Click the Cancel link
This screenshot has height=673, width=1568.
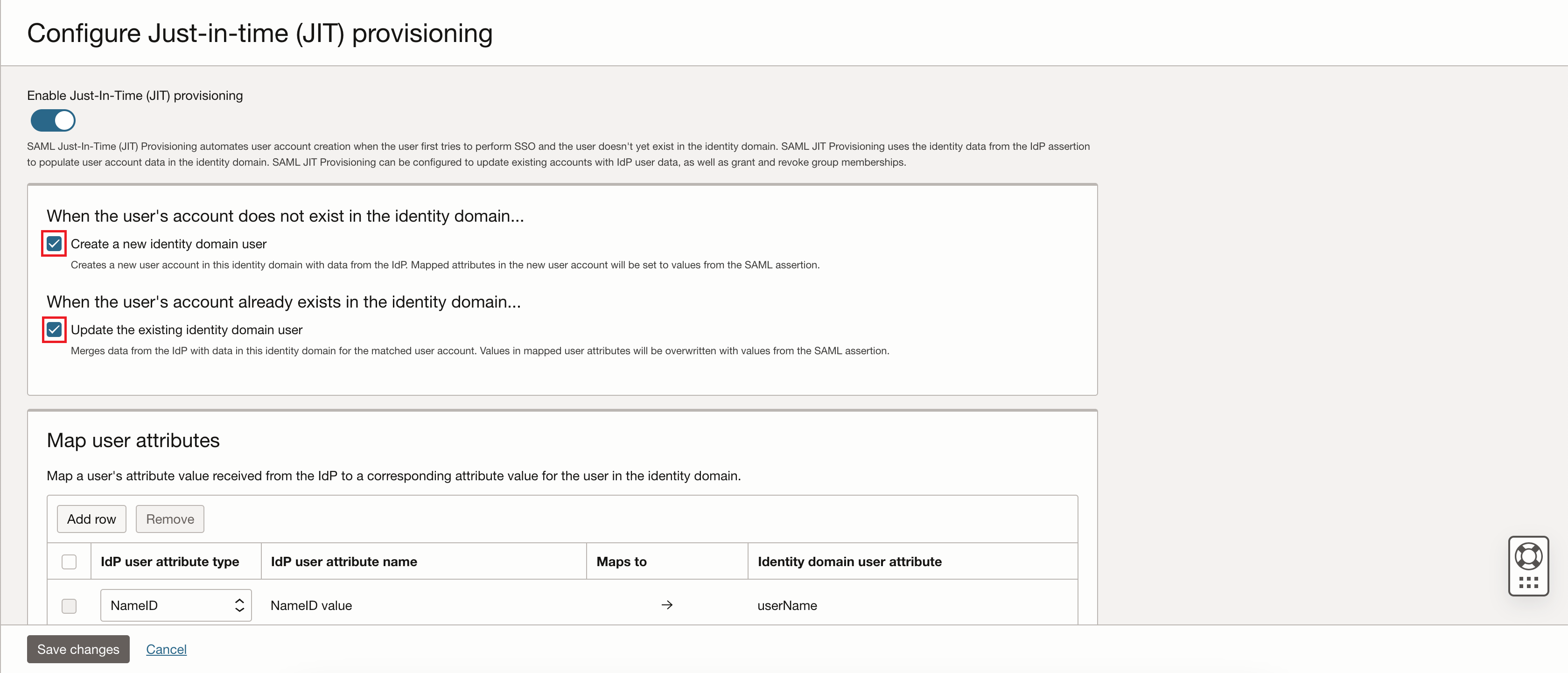pyautogui.click(x=166, y=649)
